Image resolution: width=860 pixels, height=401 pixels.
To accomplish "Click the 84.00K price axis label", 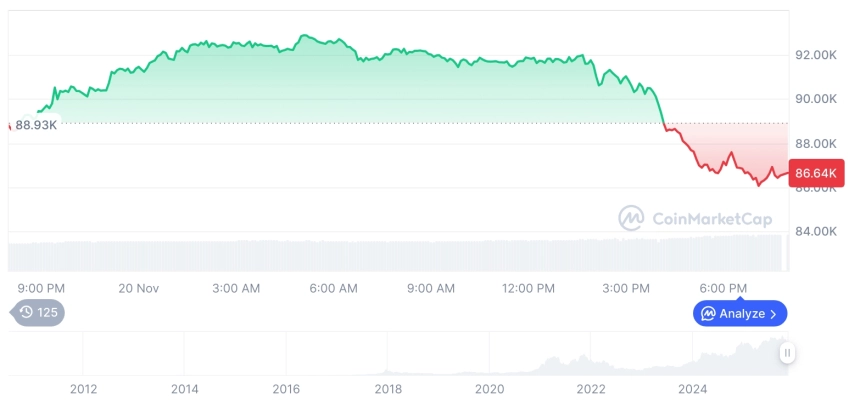I will pos(815,232).
